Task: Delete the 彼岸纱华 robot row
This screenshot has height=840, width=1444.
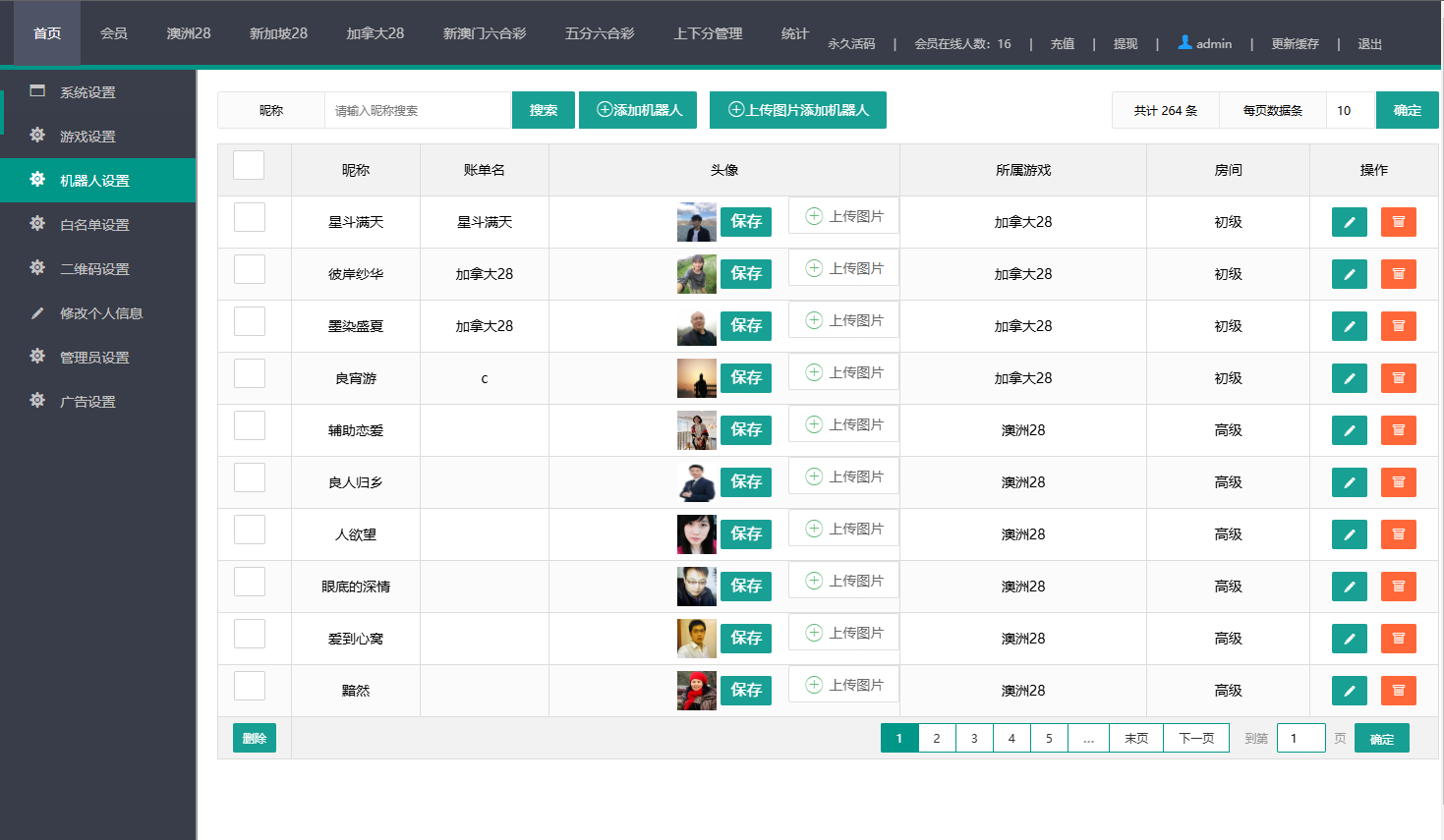Action: coord(1398,274)
